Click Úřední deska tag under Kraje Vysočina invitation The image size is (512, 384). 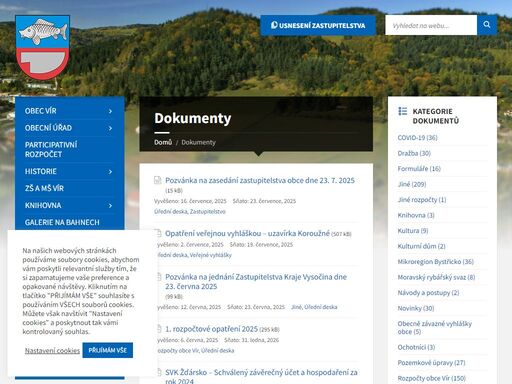tap(322, 307)
